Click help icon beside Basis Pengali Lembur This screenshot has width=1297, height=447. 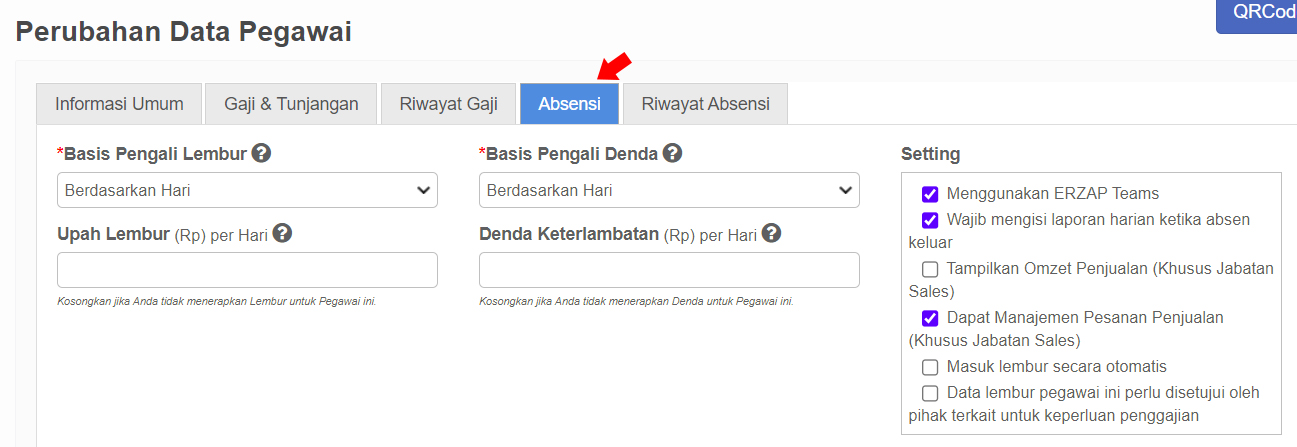click(x=261, y=153)
